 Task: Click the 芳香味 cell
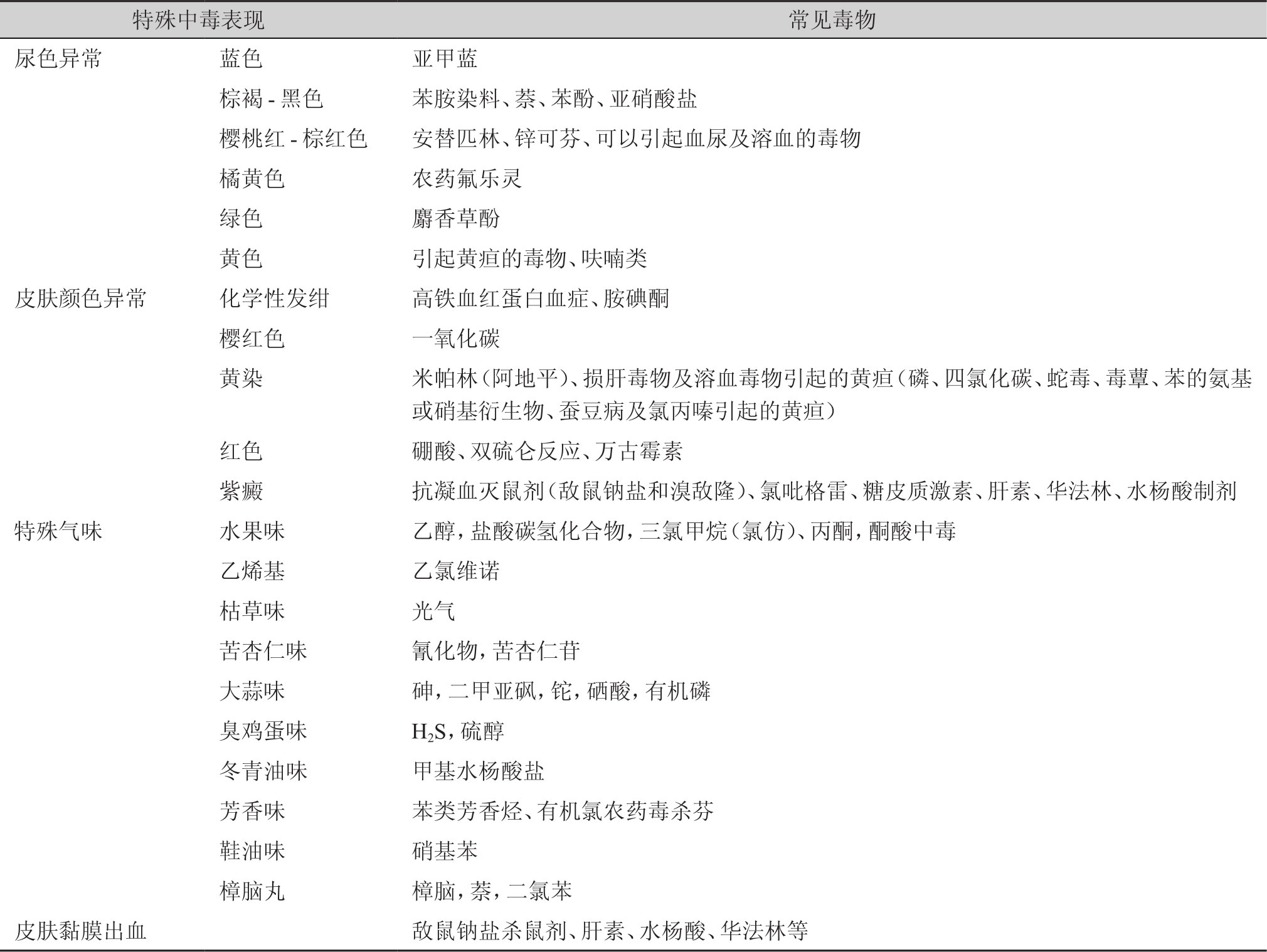coord(252,812)
